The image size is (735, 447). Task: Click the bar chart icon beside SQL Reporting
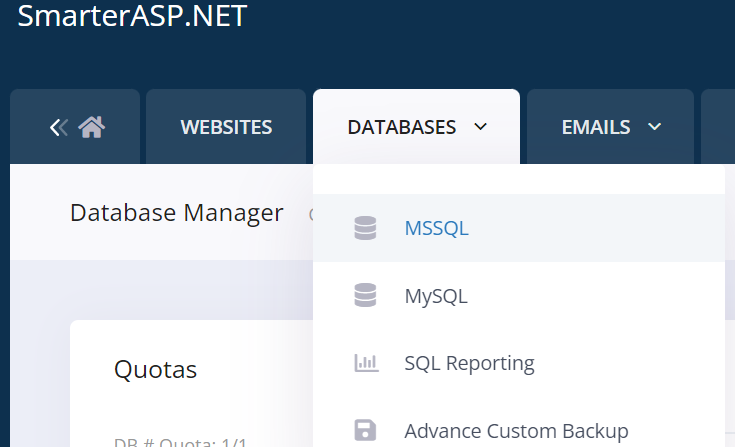click(x=366, y=363)
